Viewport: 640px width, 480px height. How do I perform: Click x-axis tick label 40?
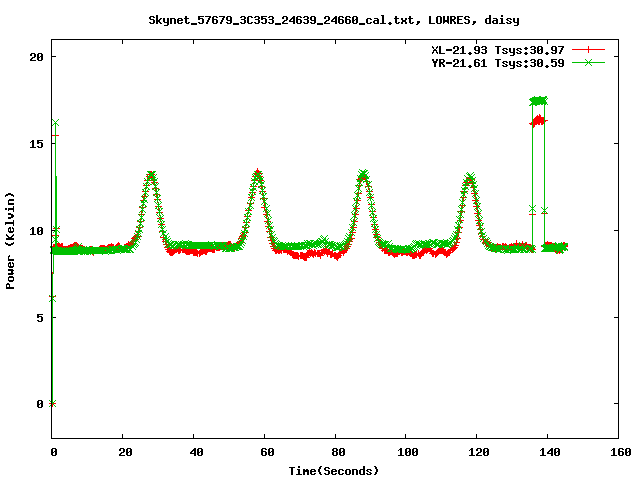[196, 452]
